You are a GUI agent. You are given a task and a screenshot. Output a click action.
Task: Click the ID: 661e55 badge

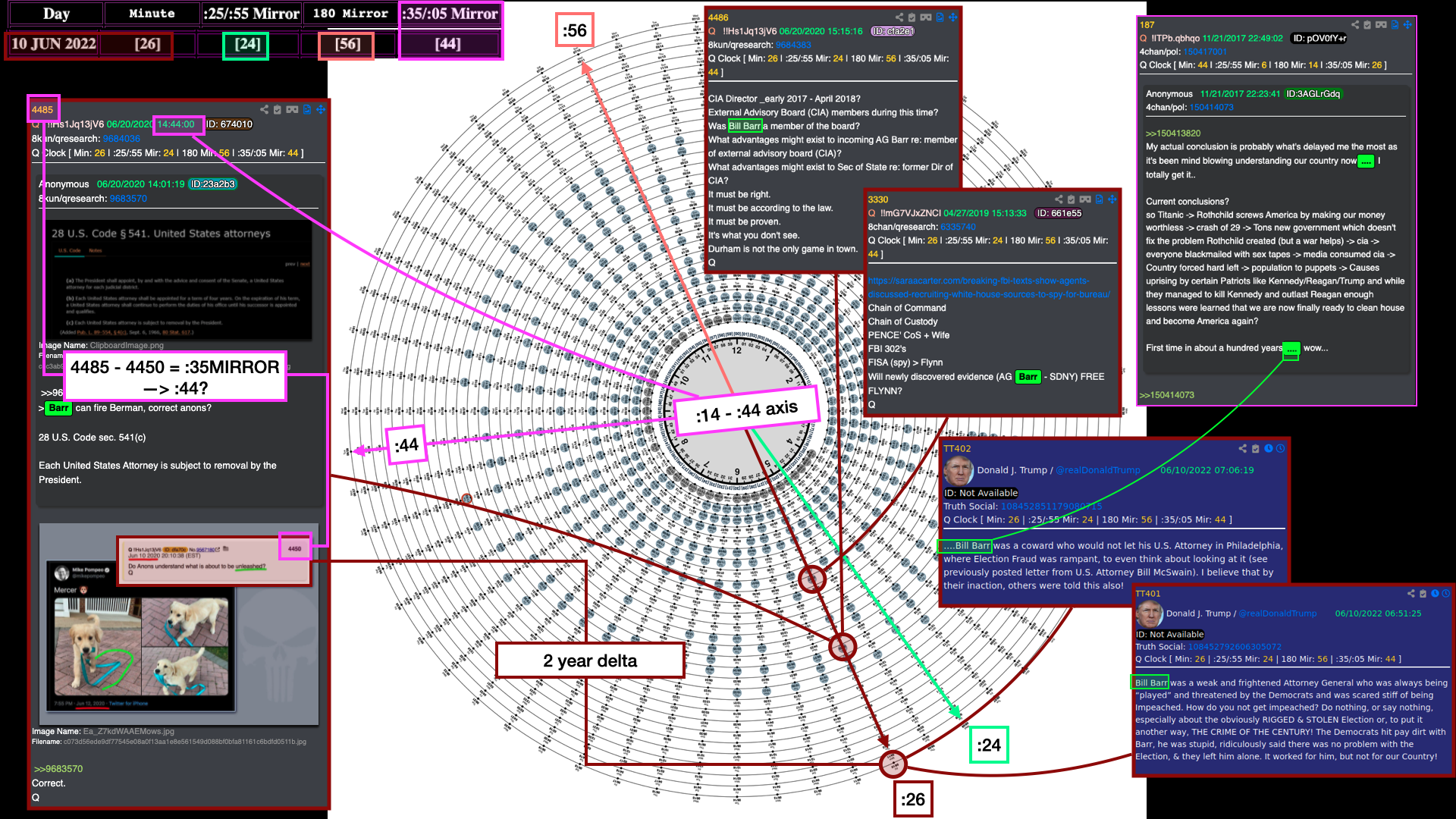tap(1059, 213)
